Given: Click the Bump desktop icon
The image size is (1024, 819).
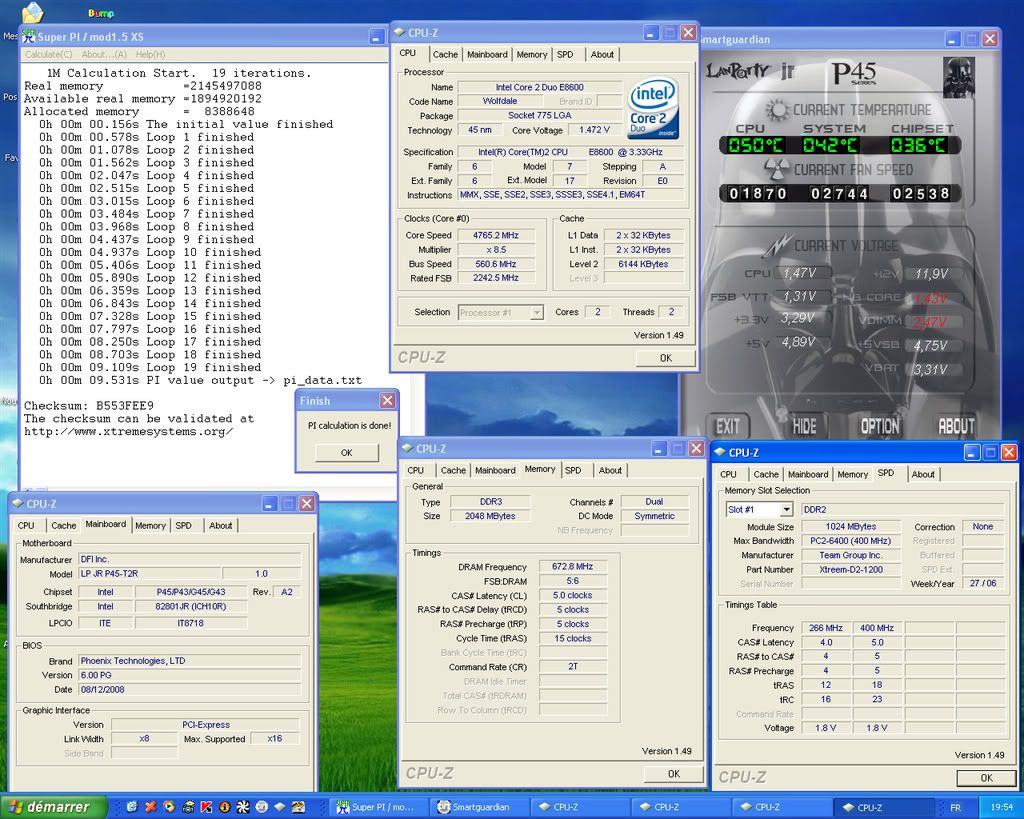Looking at the screenshot, I should 100,14.
